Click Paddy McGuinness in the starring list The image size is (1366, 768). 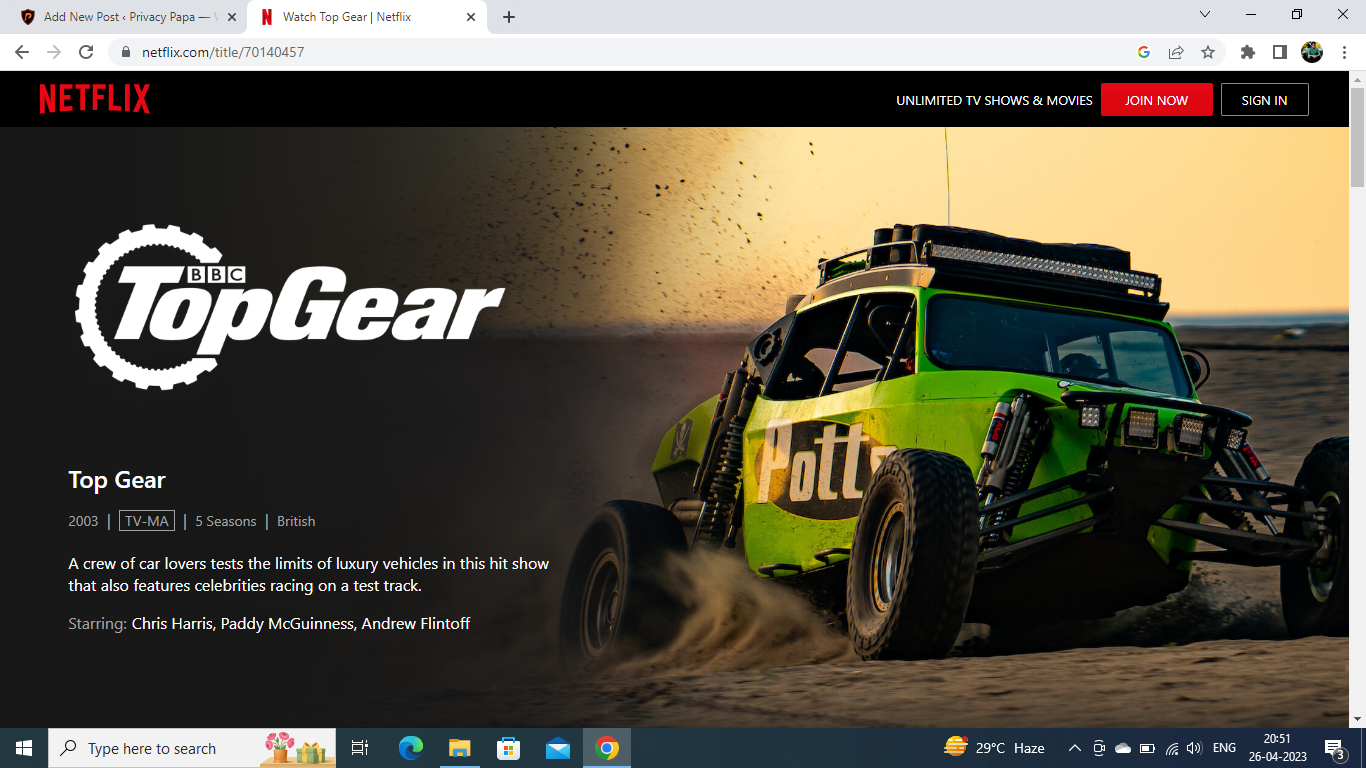click(287, 624)
